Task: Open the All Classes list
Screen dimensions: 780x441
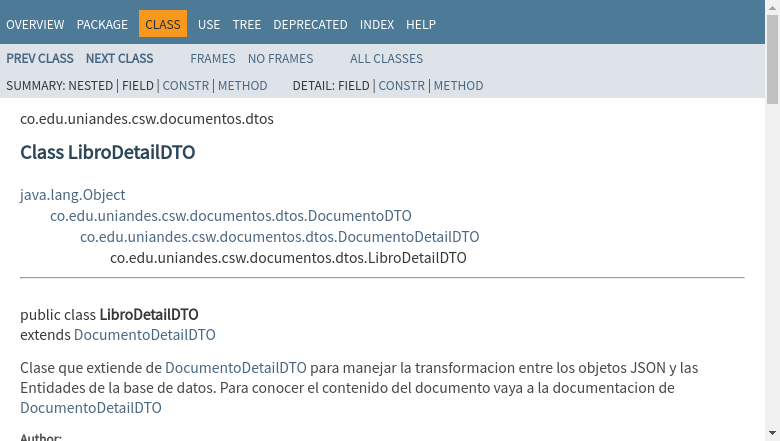Action: point(386,59)
